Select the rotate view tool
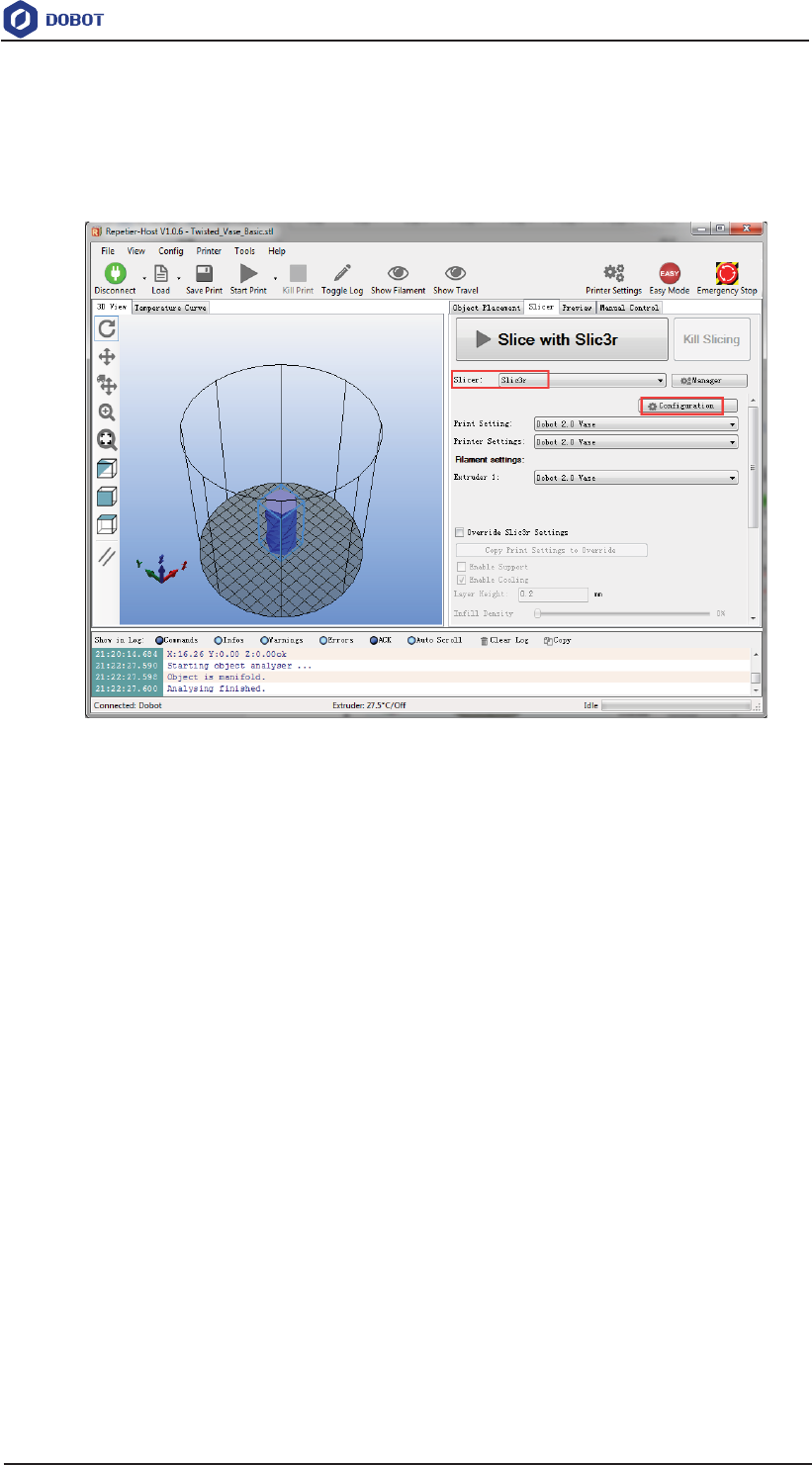 107,329
